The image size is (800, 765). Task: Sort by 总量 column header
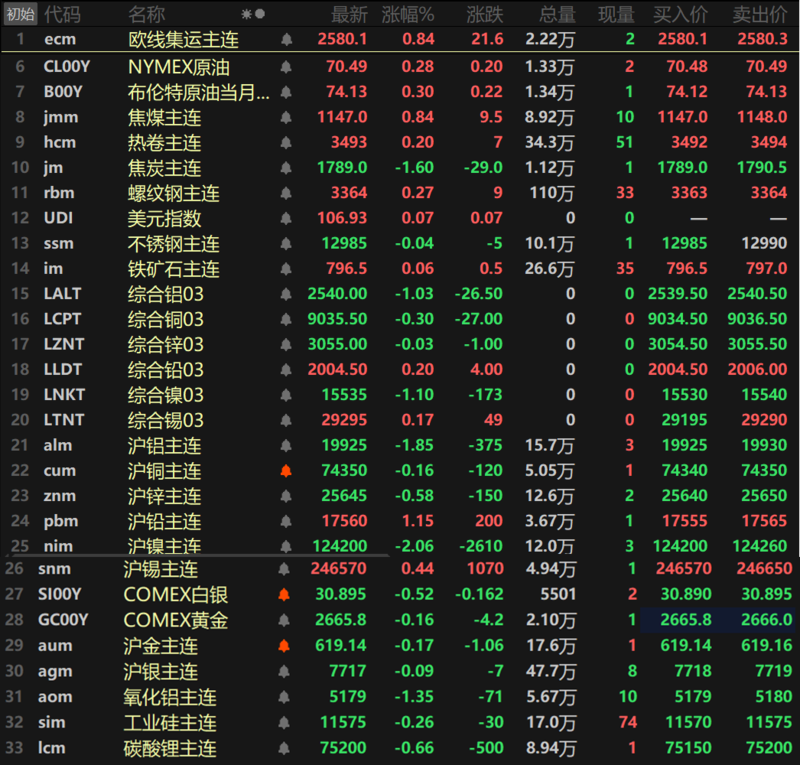558,14
